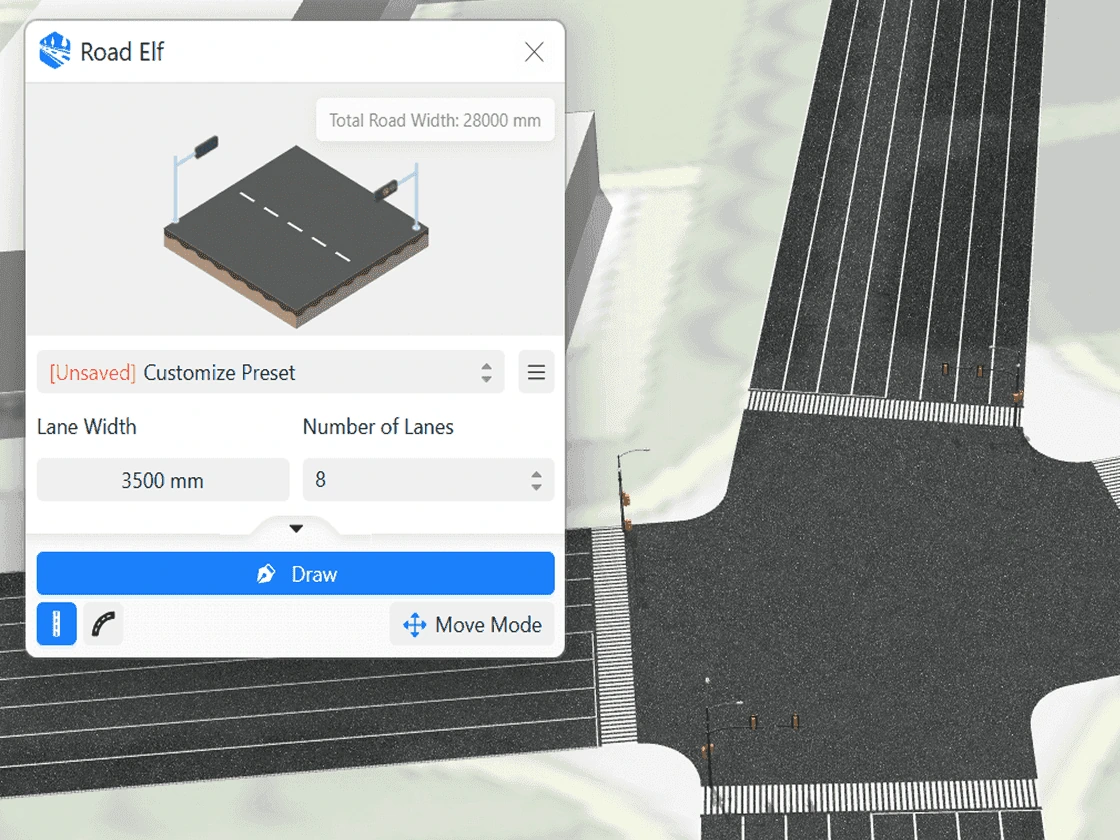1120x840 pixels.
Task: Activate Move Mode
Action: (472, 625)
